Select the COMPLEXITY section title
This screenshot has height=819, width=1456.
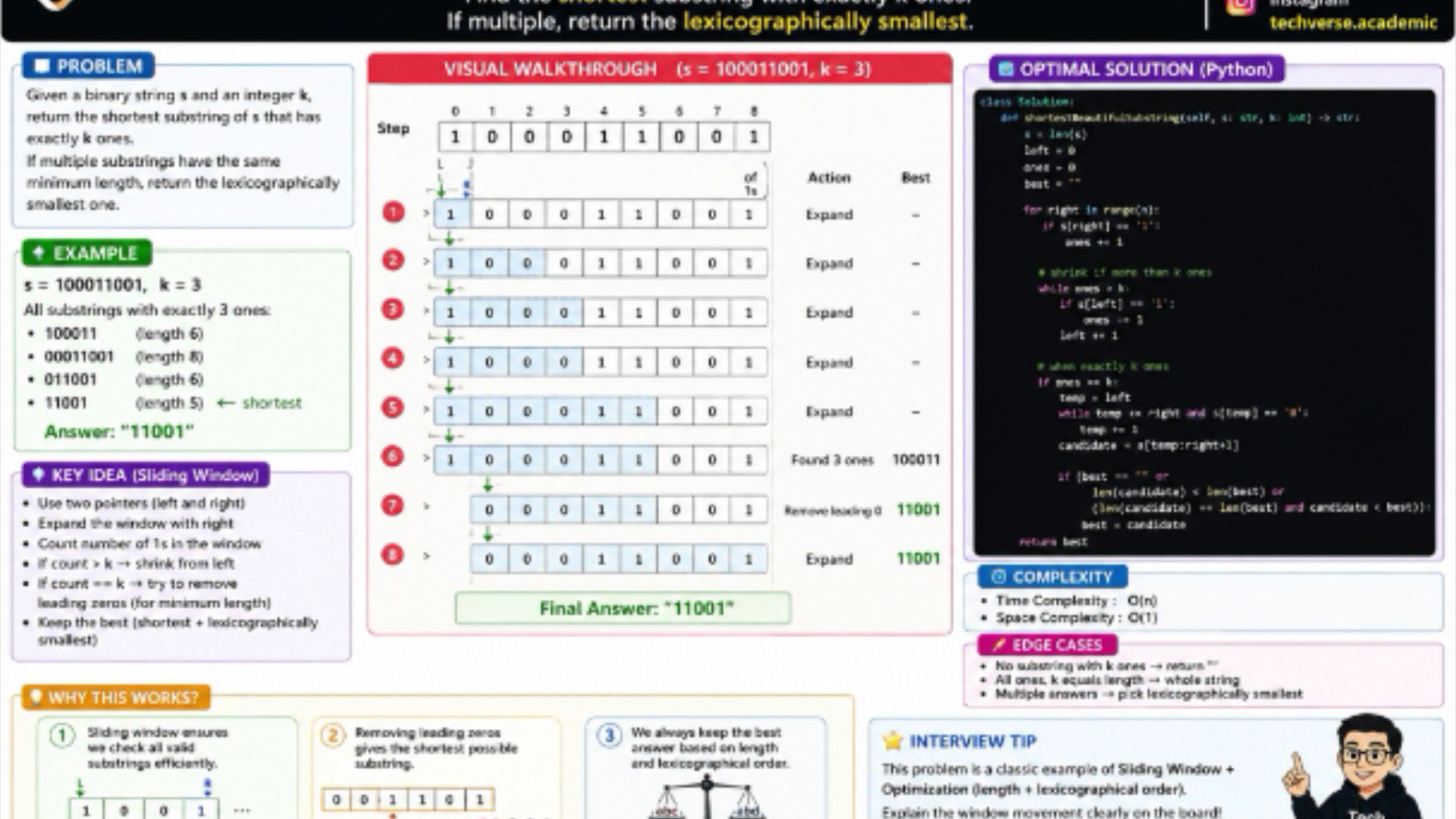click(1062, 577)
